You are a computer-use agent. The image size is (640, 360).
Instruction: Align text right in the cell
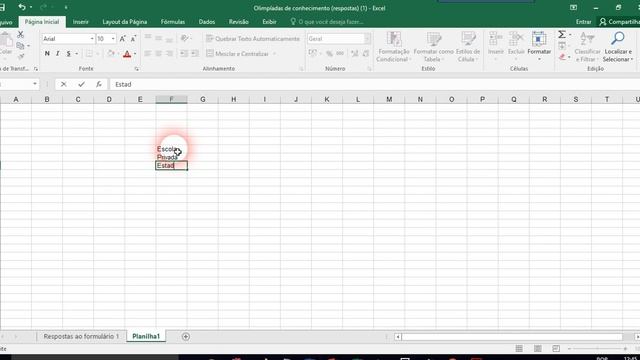click(169, 53)
